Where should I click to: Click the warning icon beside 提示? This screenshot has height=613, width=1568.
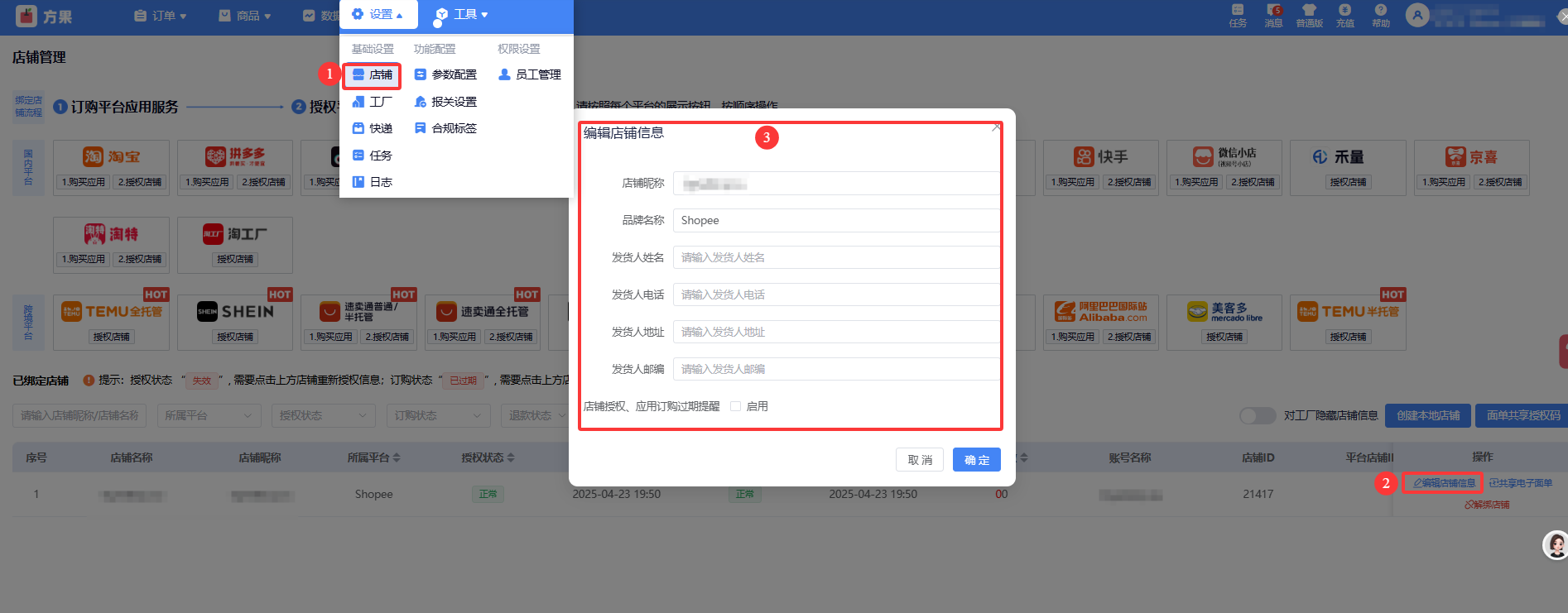[x=88, y=381]
